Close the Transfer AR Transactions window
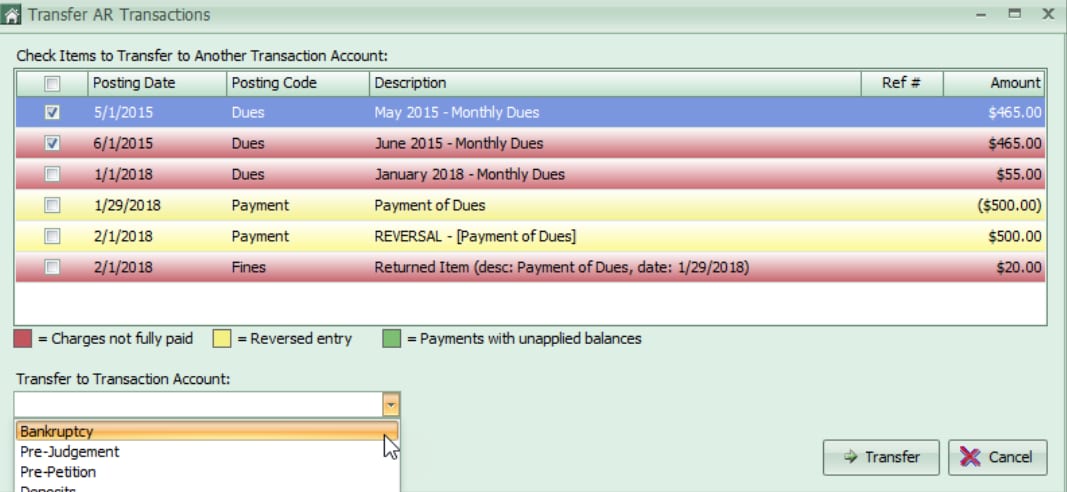The width and height of the screenshot is (1067, 492). 1049,14
